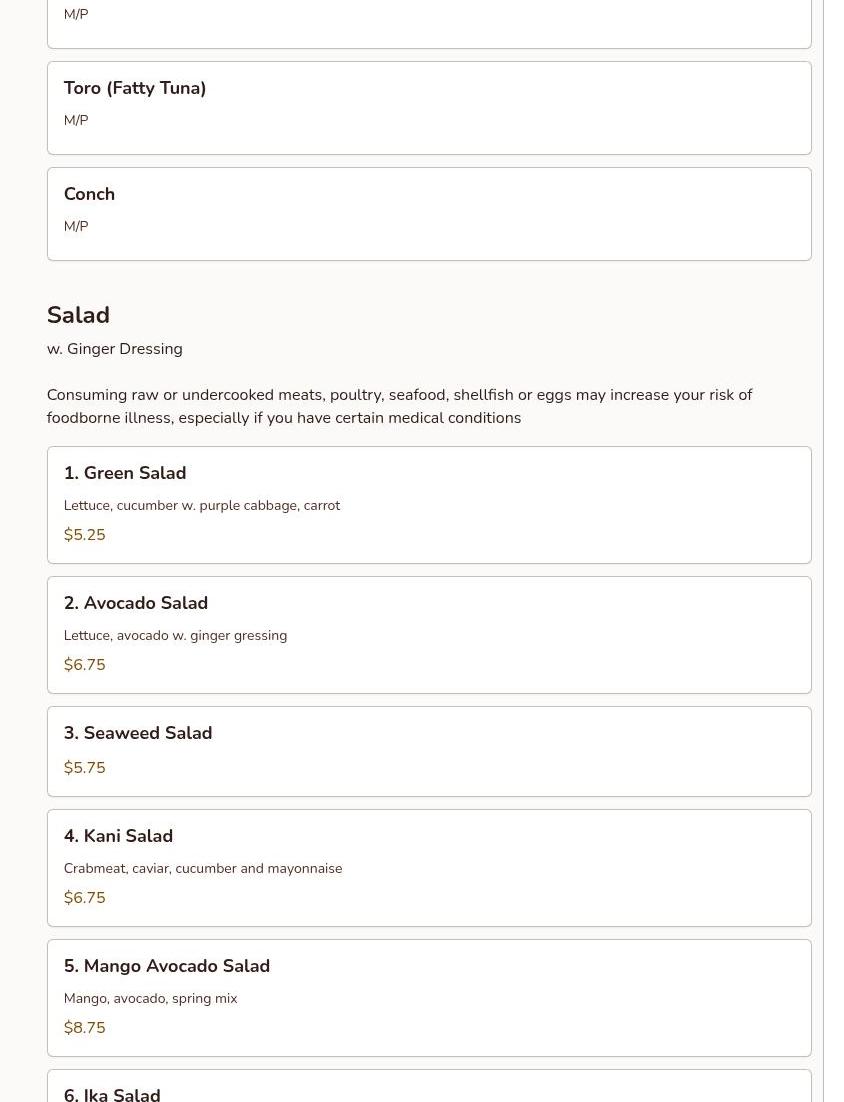Click the $5.75 Seaweed Salad price
Screen dimensions: 844x1102
[84, 768]
